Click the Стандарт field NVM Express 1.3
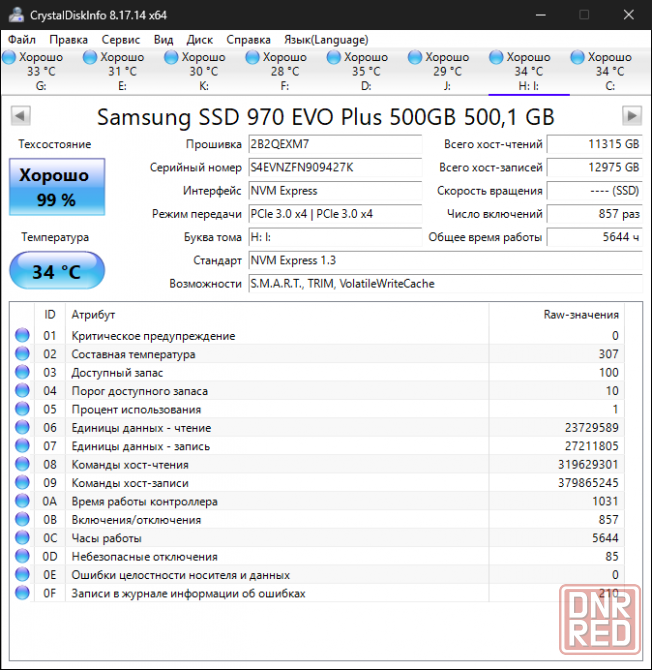This screenshot has height=670, width=652. tap(445, 260)
